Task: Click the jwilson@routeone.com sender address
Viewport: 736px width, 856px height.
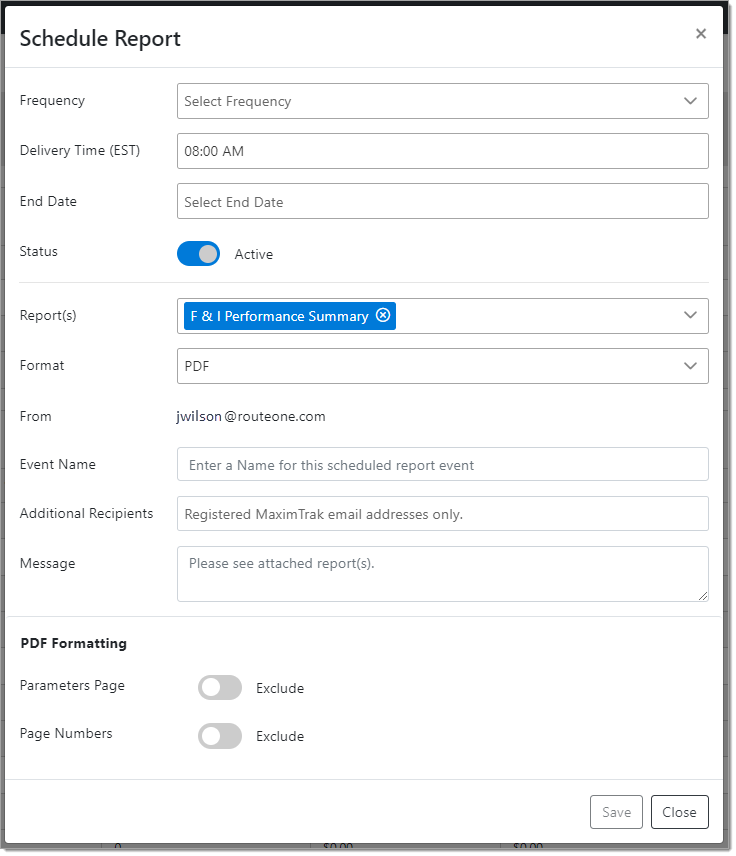Action: click(251, 417)
